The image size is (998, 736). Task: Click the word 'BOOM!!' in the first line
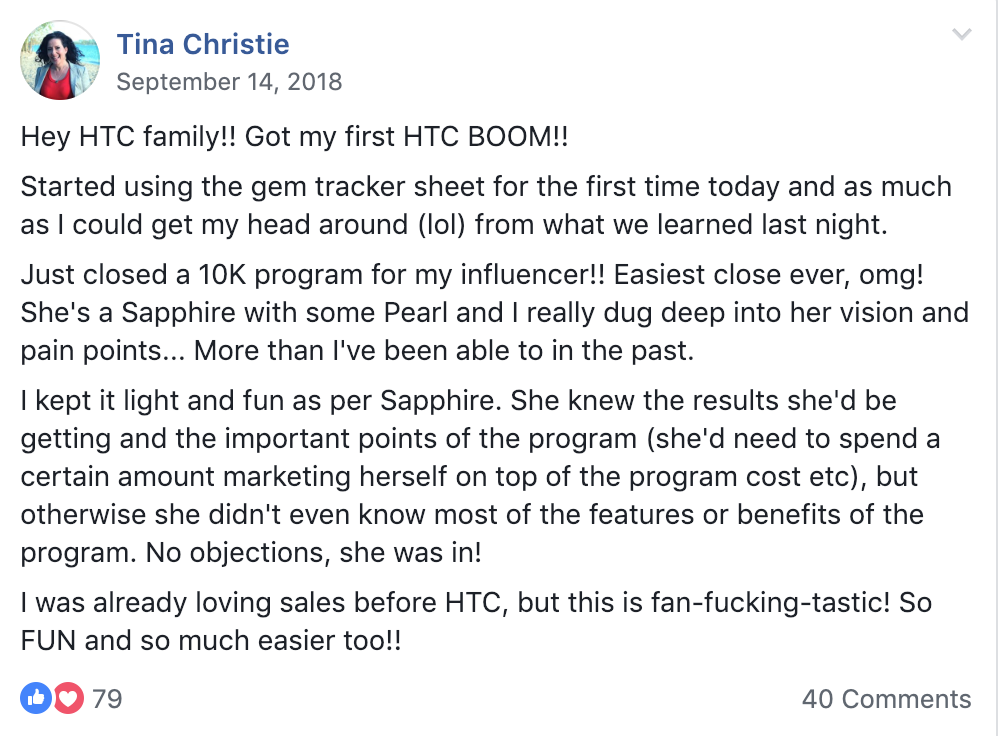click(517, 137)
